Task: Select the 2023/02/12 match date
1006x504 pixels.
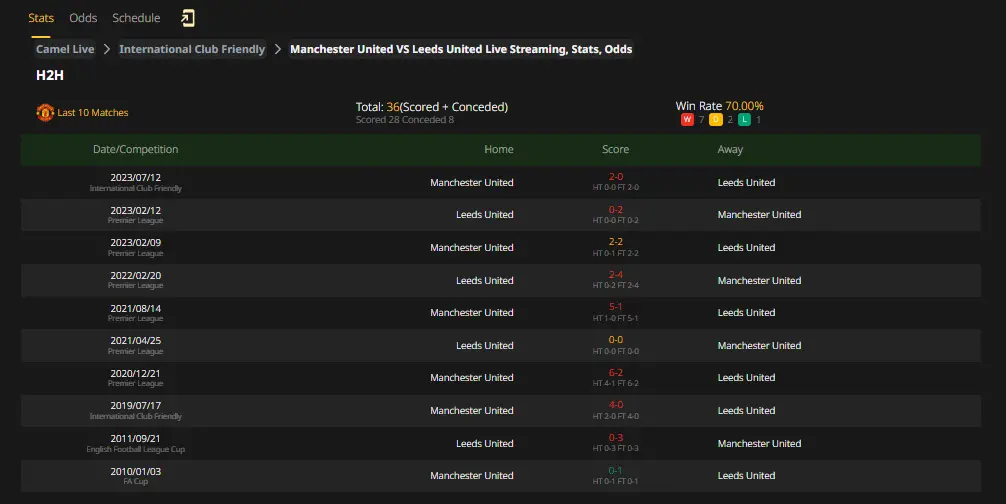Action: click(x=135, y=210)
